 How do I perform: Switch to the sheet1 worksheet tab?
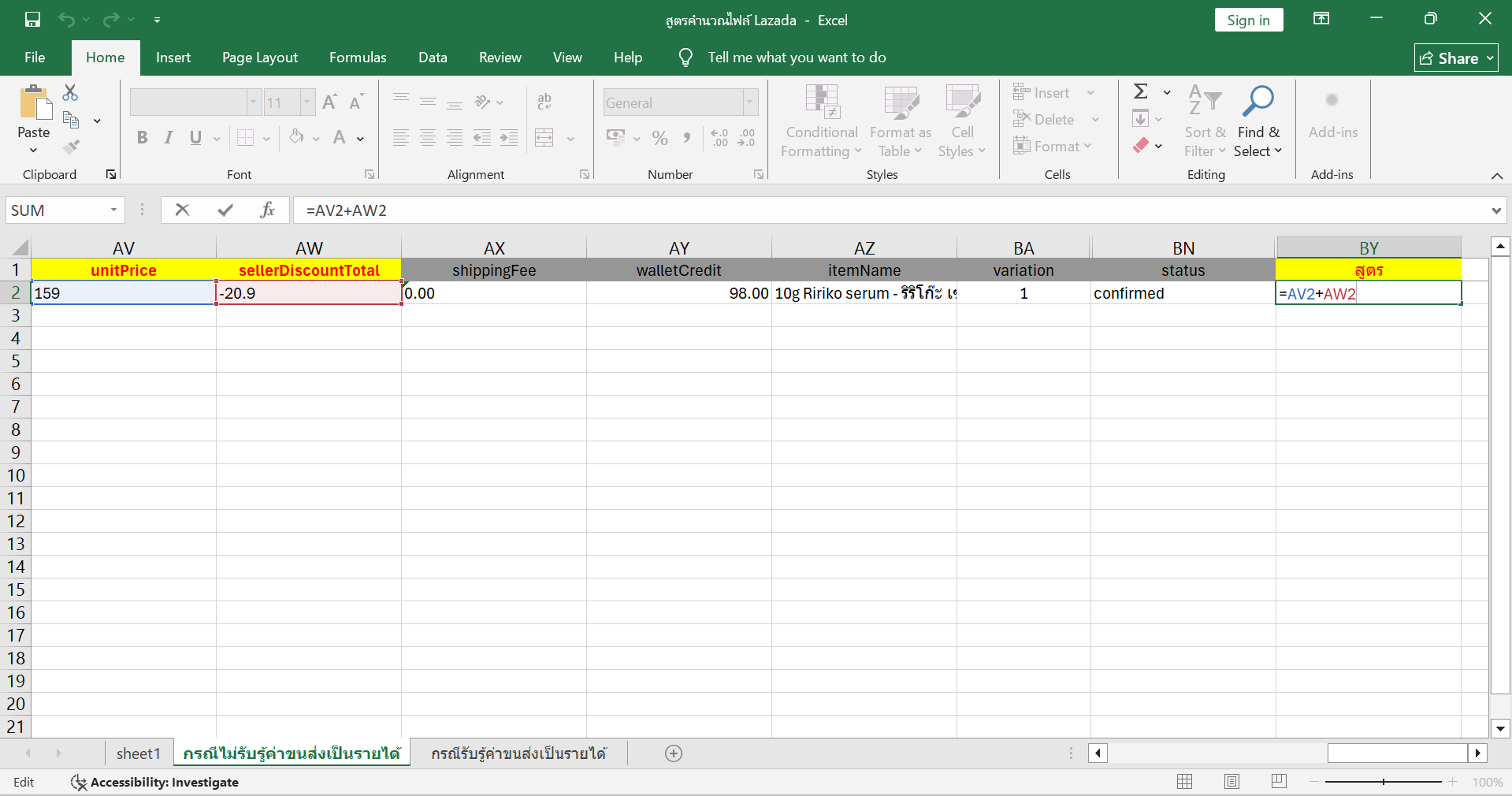138,753
